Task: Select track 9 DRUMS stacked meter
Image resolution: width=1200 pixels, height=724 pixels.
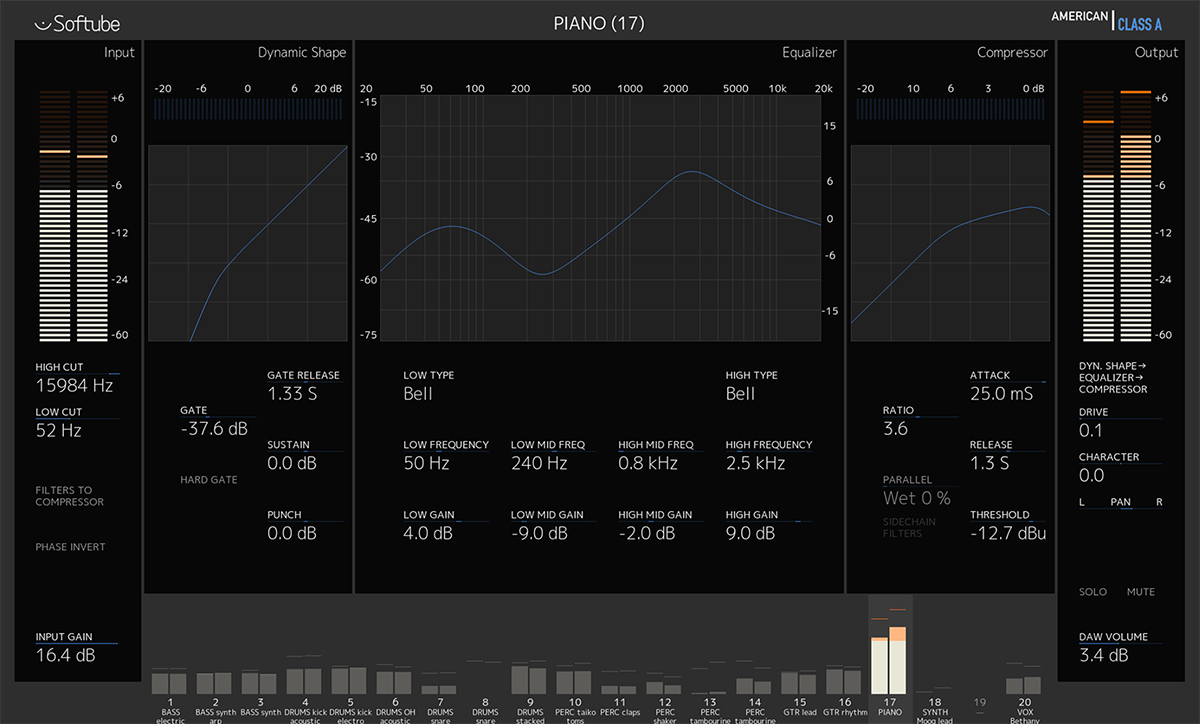Action: [529, 679]
